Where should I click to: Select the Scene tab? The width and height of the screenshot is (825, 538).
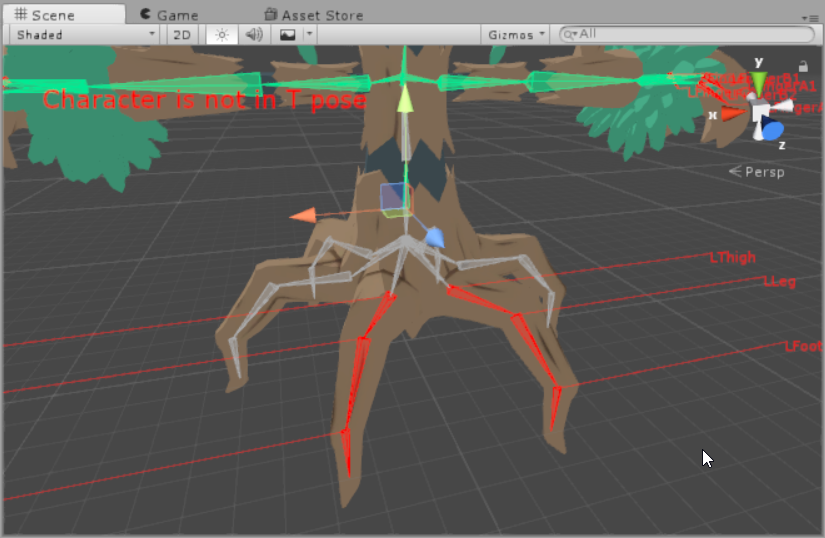[64, 14]
